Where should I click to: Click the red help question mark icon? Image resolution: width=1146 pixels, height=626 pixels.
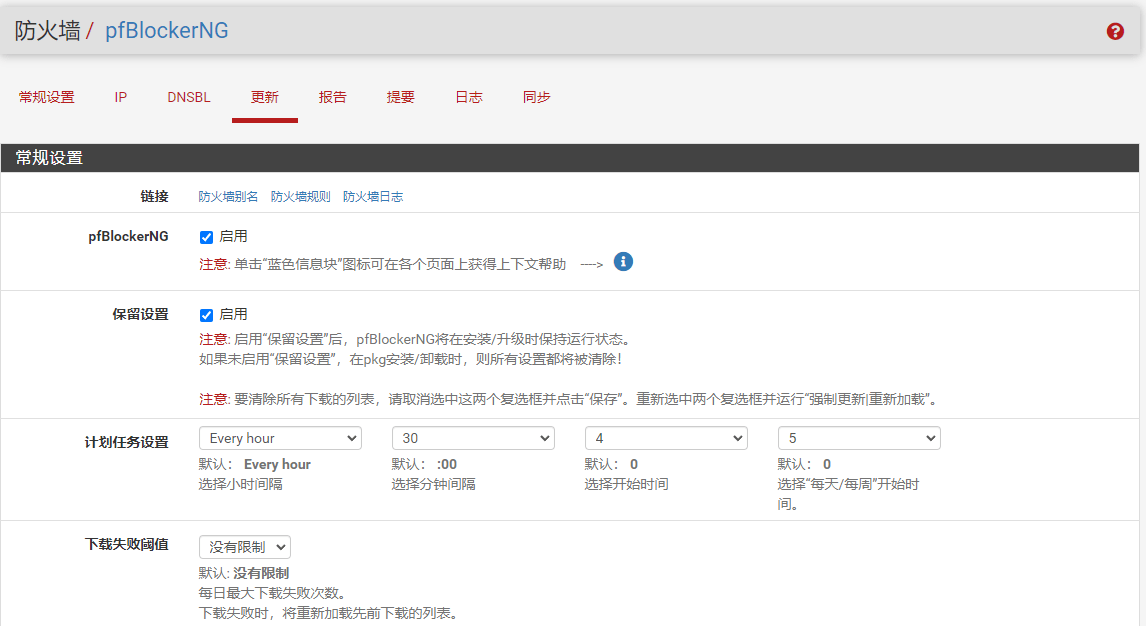point(1115,31)
